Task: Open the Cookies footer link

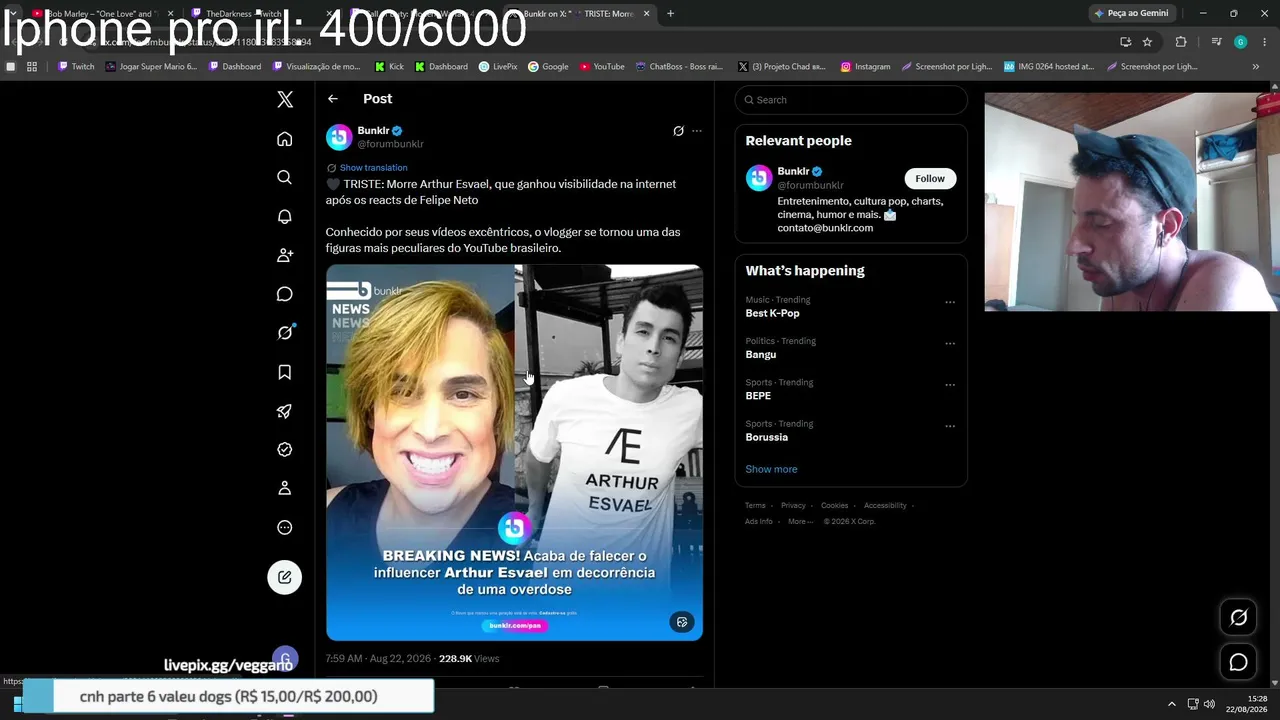Action: (834, 506)
